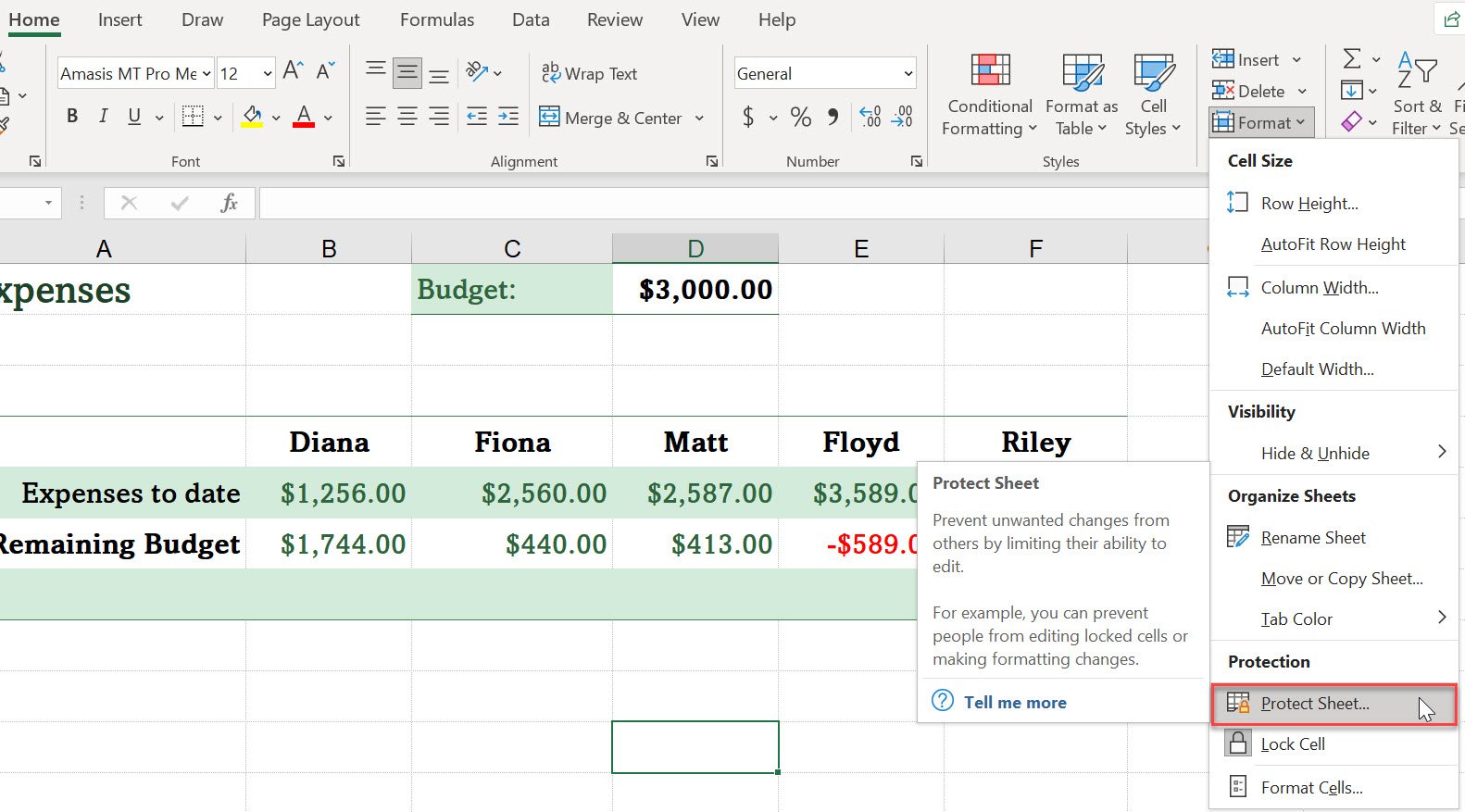
Task: Open Font dialog launcher
Action: pyautogui.click(x=339, y=161)
